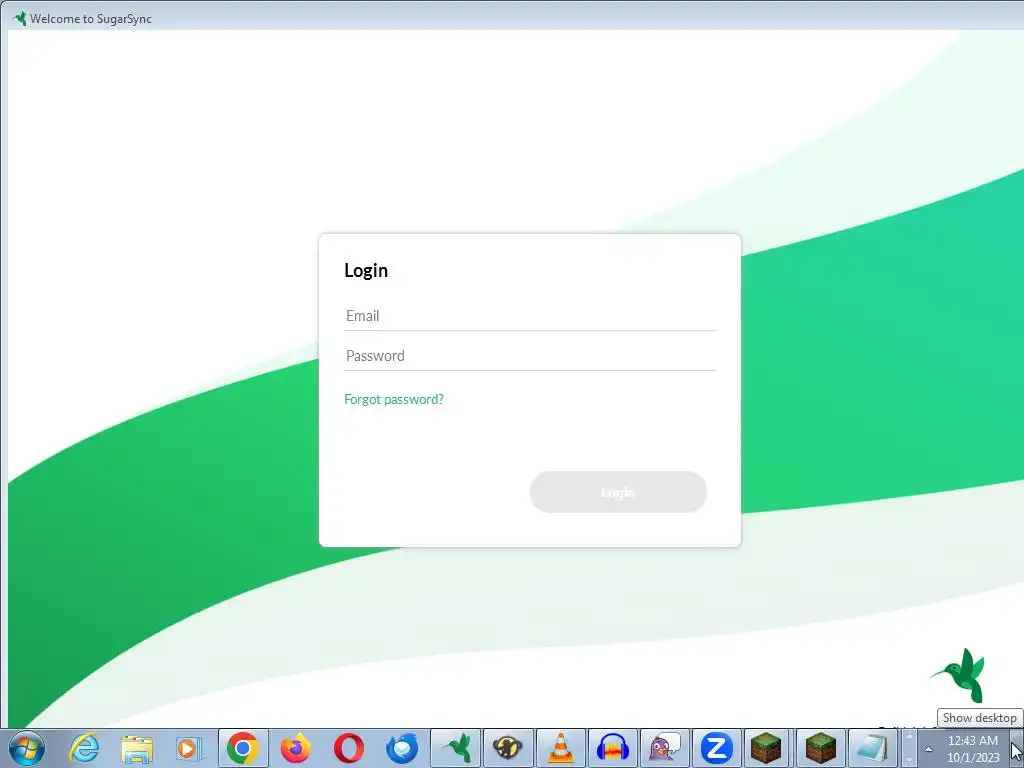Click the Email input field
1024x768 pixels.
point(530,316)
